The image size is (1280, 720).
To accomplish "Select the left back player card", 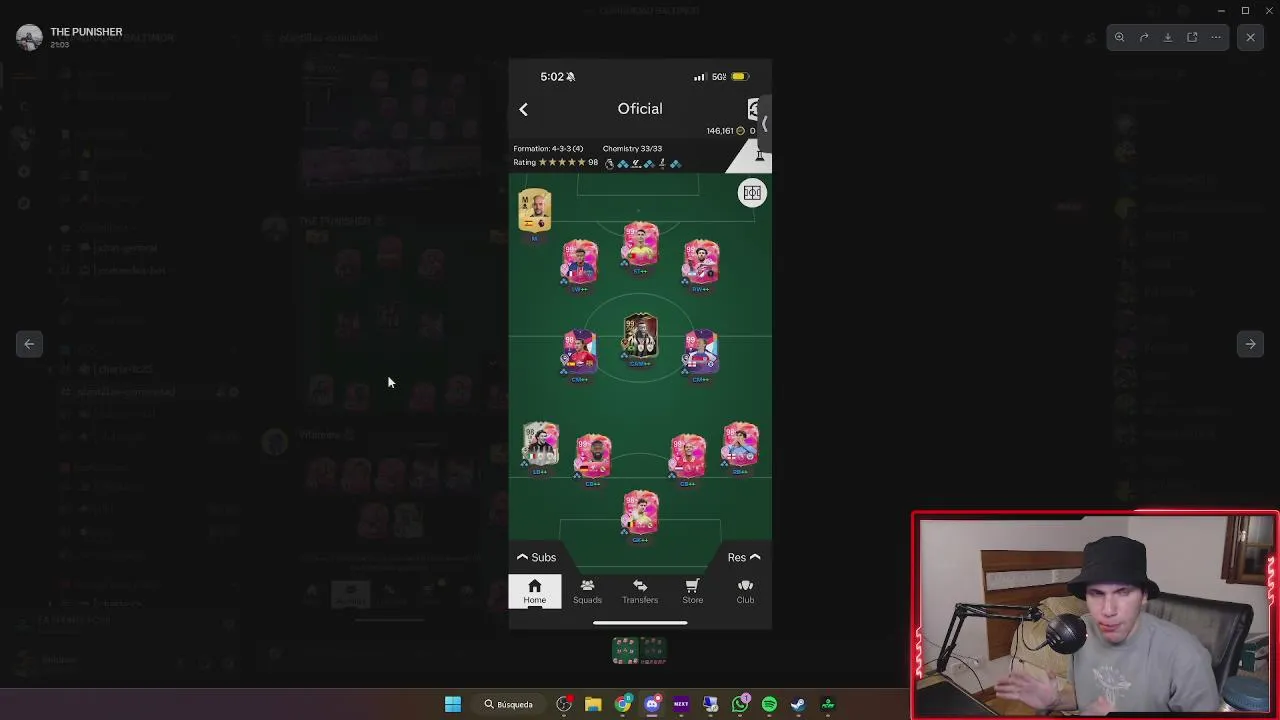I will (x=540, y=446).
